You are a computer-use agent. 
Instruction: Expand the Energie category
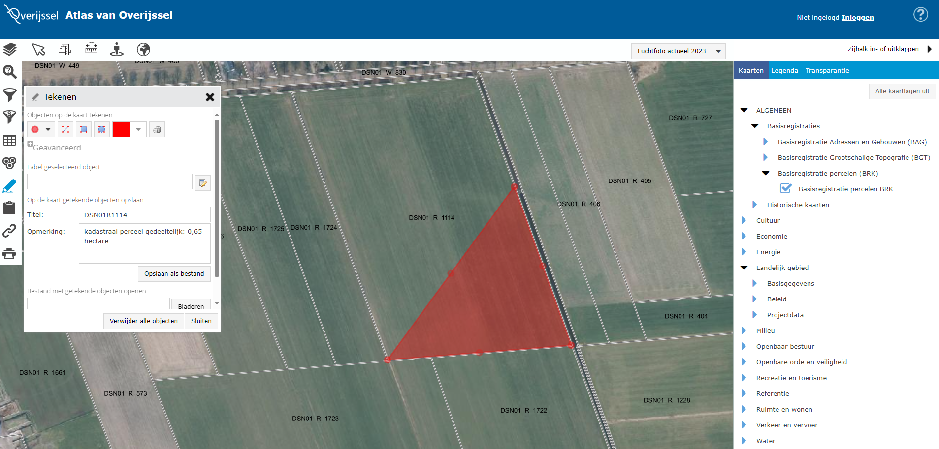tap(744, 252)
